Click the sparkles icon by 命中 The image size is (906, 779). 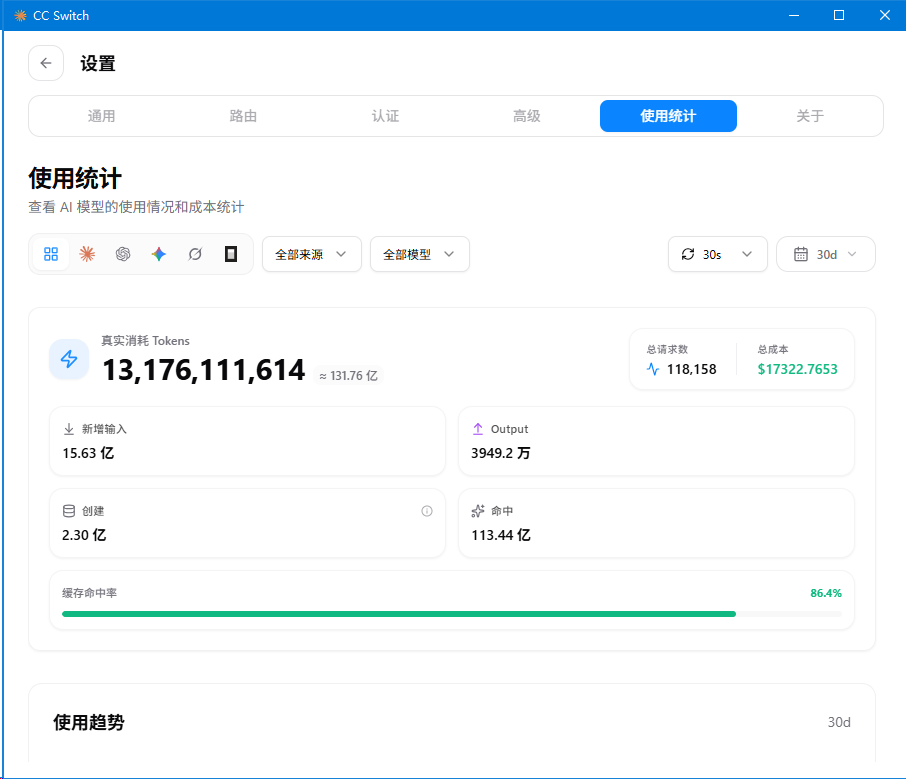point(478,511)
